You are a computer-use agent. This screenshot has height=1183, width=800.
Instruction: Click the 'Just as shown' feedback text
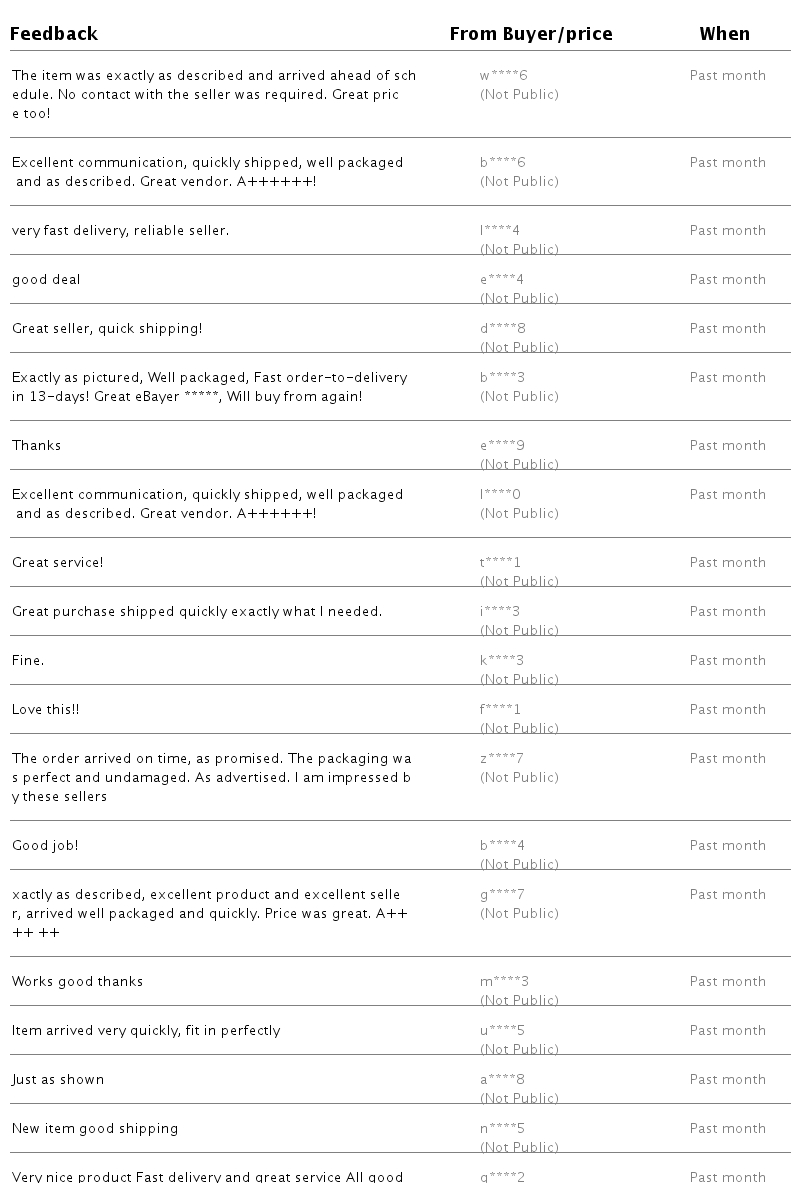[58, 1079]
